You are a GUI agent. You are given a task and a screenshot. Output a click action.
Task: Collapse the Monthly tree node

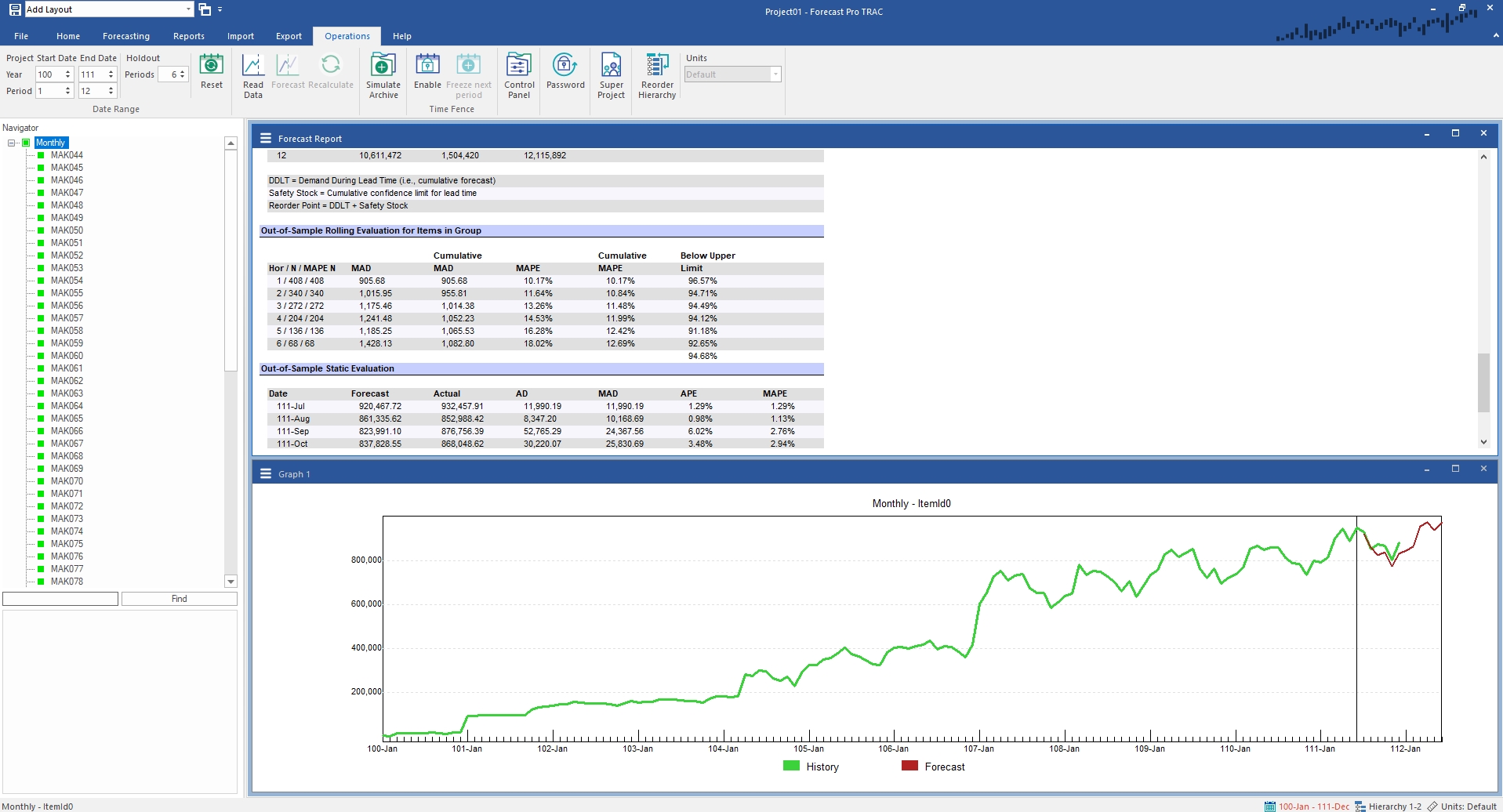(x=12, y=143)
